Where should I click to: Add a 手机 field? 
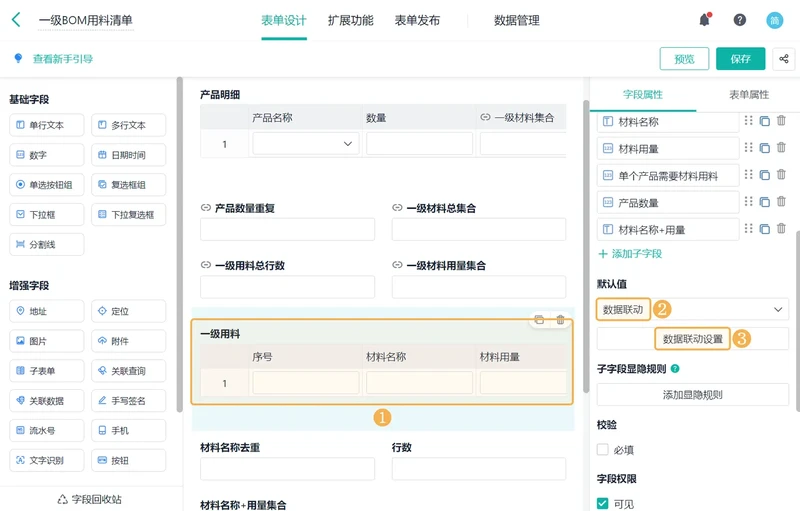(129, 430)
